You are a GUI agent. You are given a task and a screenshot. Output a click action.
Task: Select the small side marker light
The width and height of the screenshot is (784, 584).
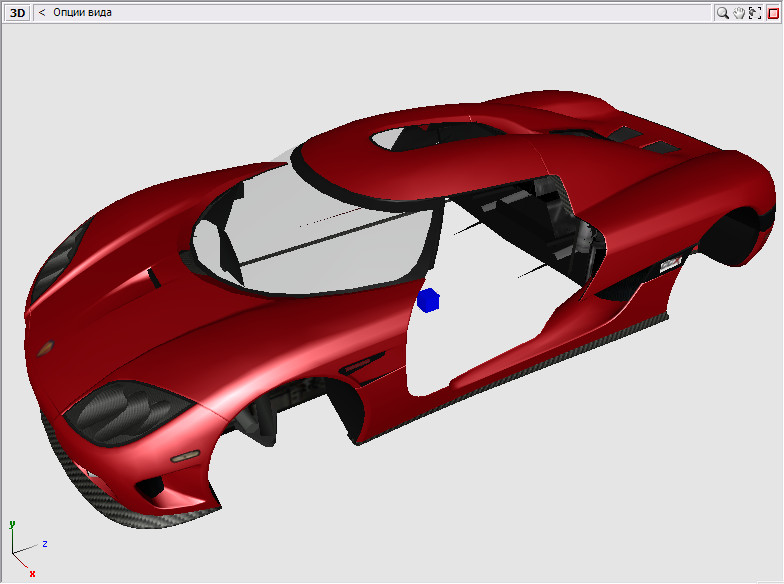click(x=184, y=456)
